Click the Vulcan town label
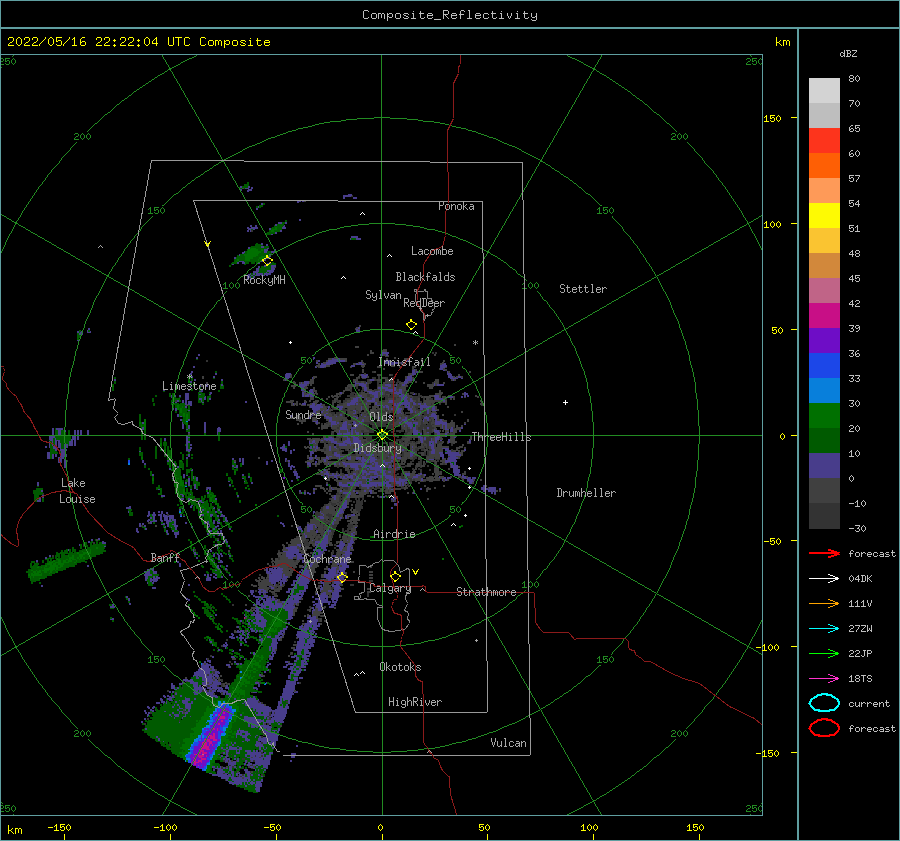Image resolution: width=900 pixels, height=841 pixels. pos(509,743)
